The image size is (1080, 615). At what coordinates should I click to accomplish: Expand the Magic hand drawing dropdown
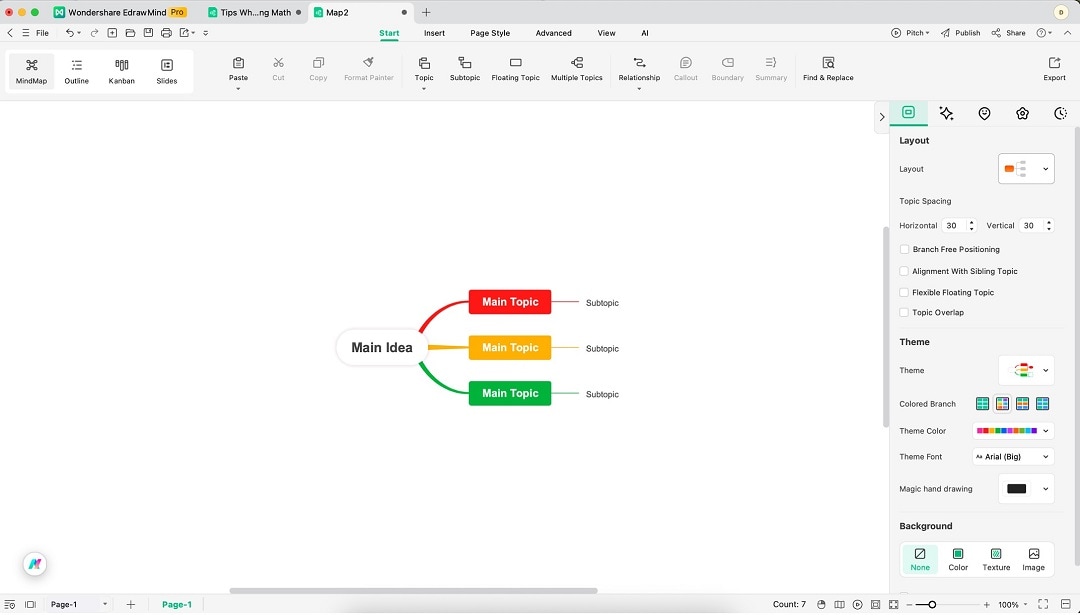pos(1027,488)
